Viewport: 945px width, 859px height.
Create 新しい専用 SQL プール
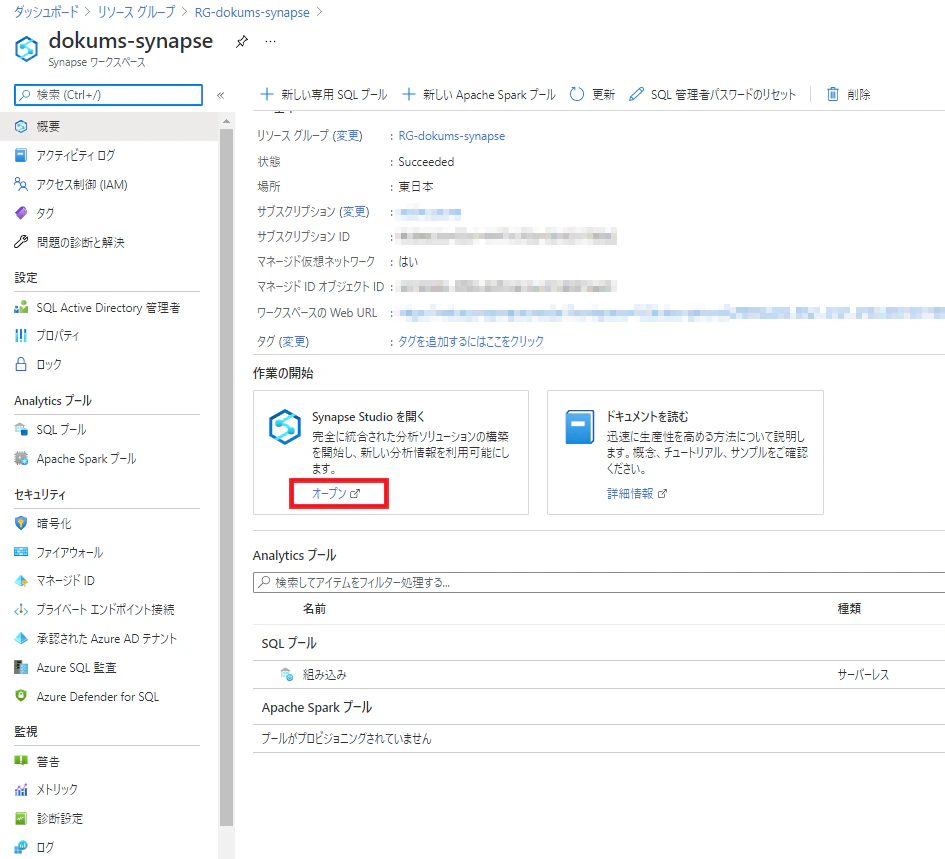click(x=324, y=95)
